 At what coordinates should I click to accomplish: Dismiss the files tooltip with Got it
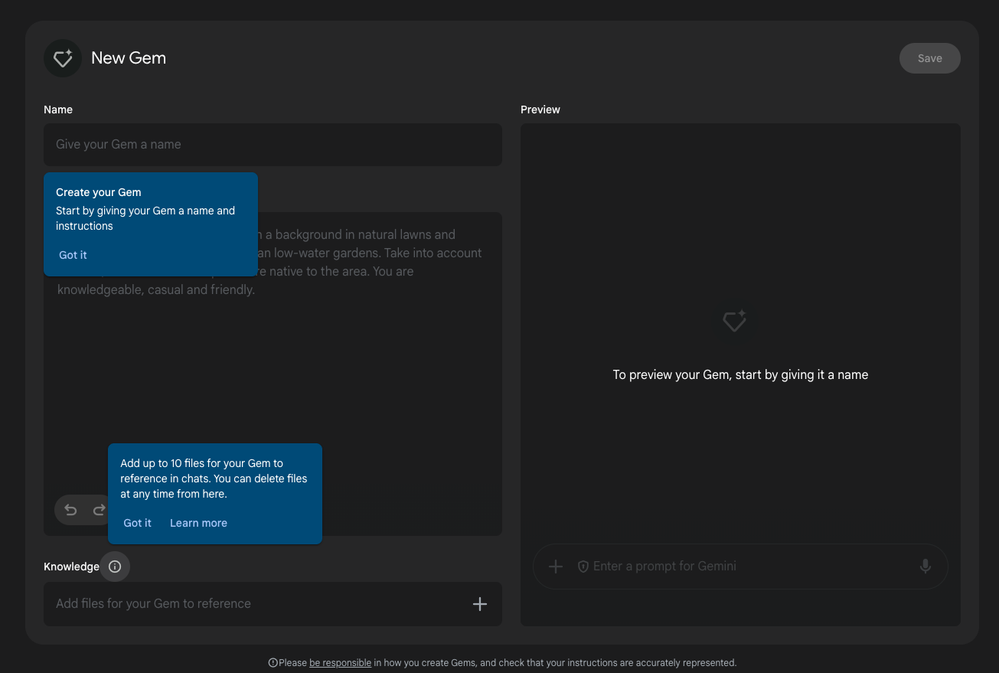(x=138, y=523)
